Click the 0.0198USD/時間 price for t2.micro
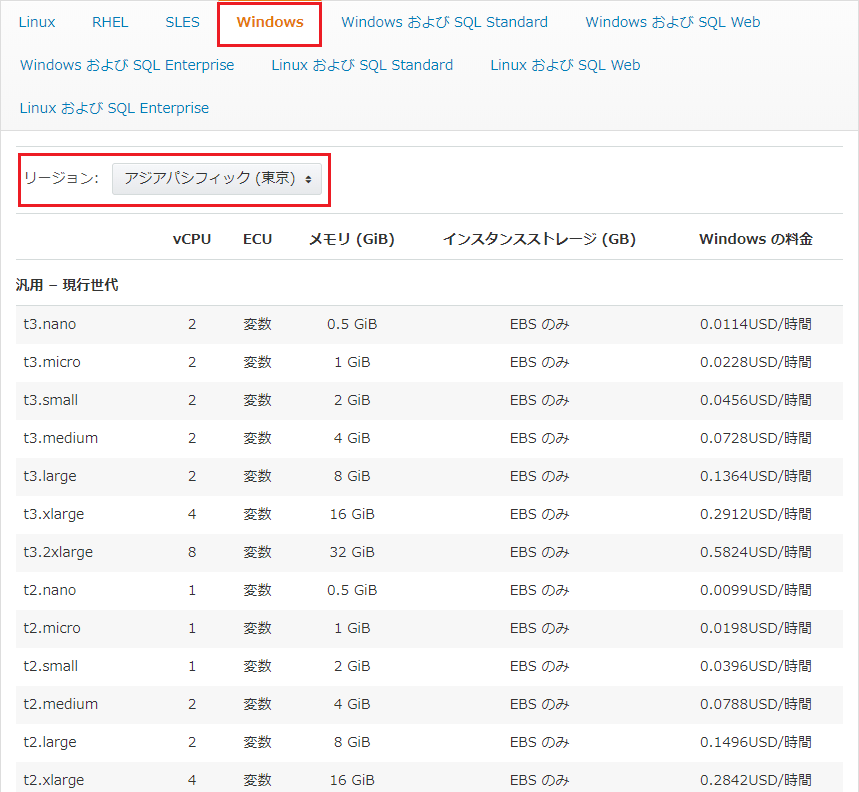859x792 pixels. tap(755, 628)
